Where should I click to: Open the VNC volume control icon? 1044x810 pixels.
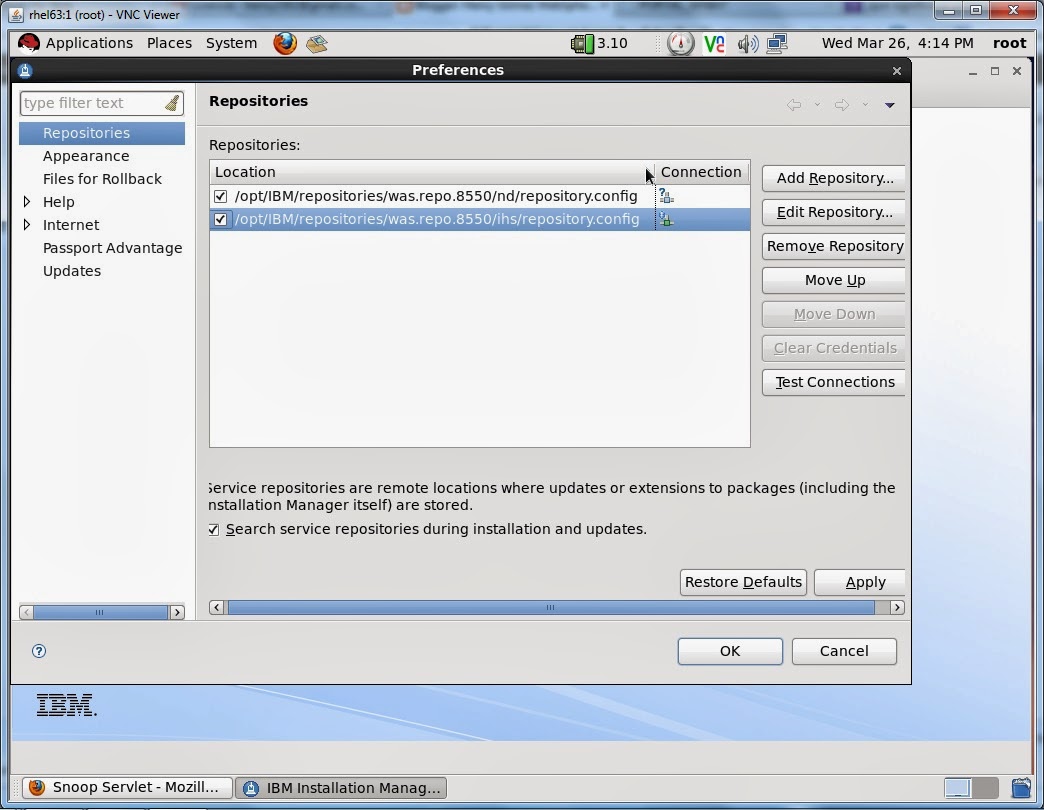(748, 43)
